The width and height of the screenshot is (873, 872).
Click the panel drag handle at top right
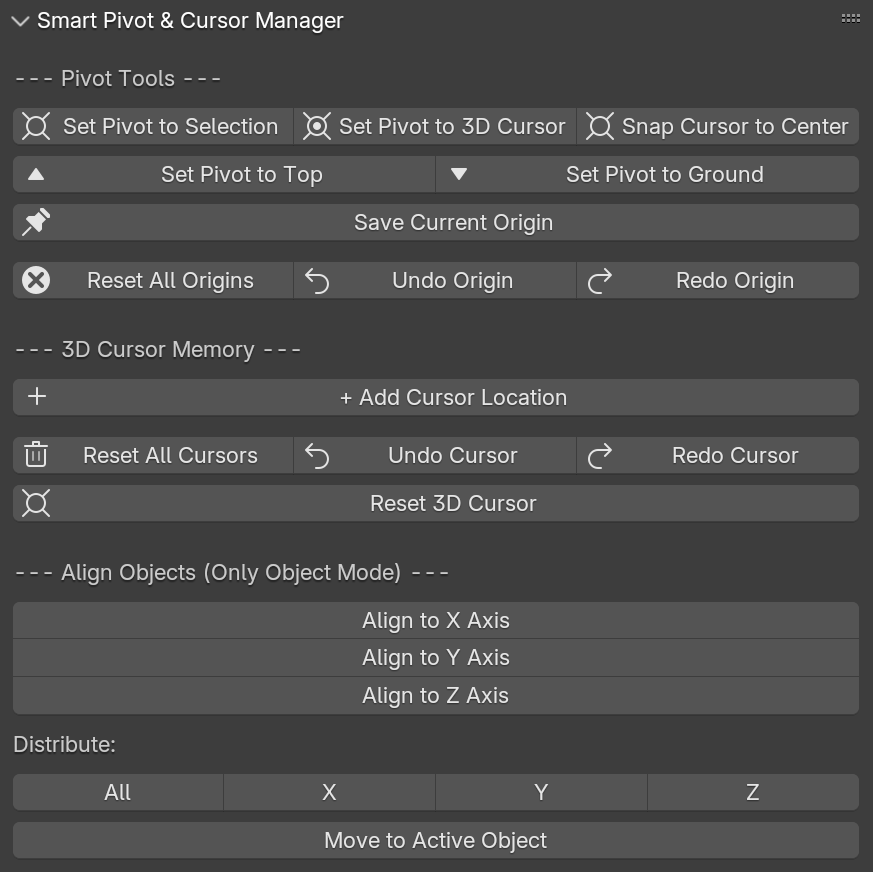point(849,17)
